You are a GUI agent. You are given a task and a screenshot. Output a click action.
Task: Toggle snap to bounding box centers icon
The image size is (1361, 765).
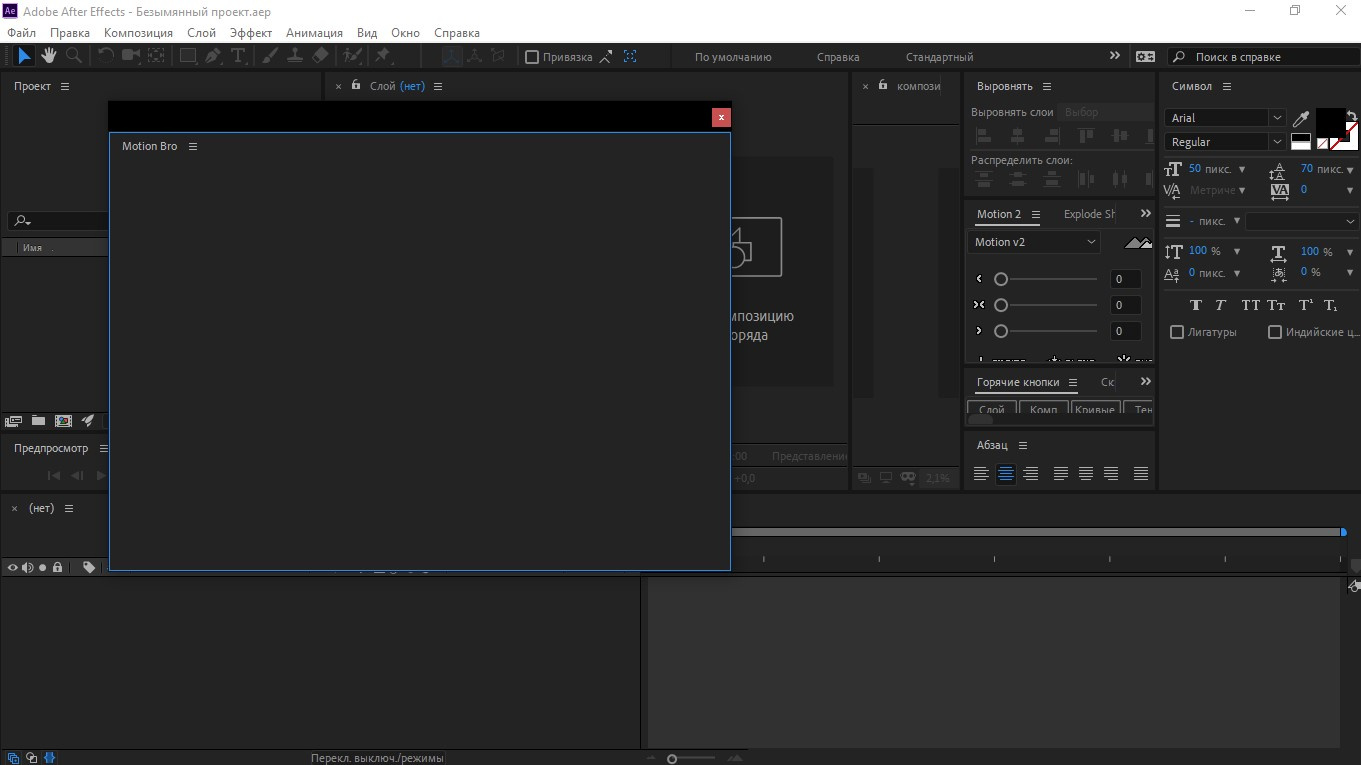point(631,57)
